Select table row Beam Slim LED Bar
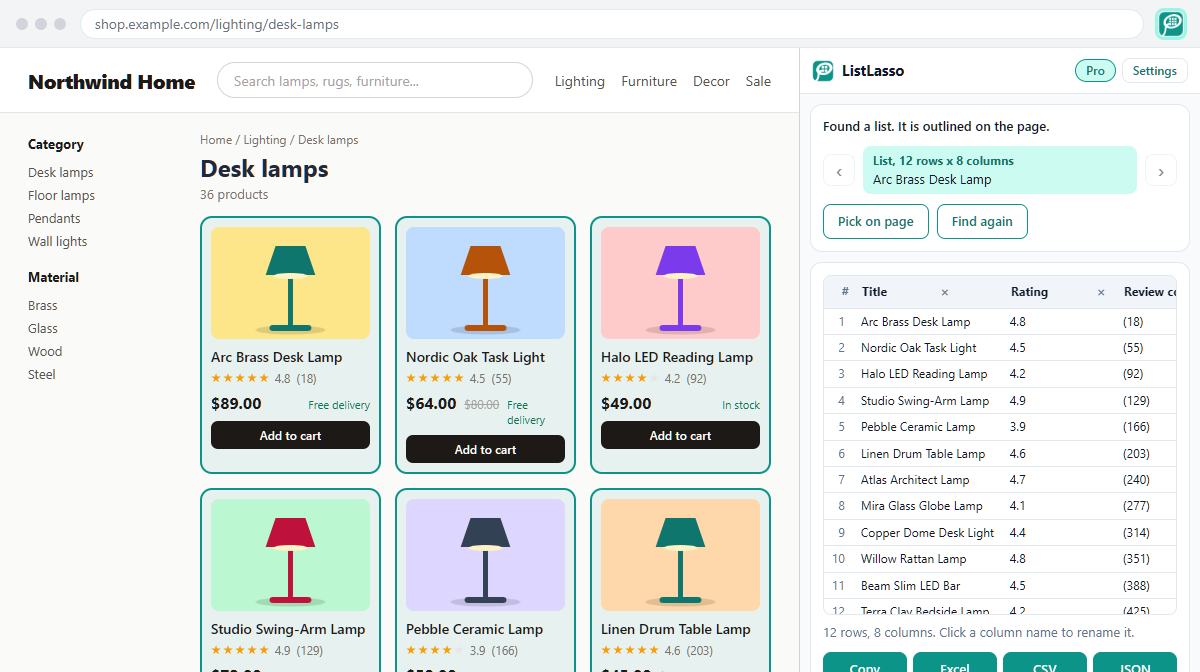 pyautogui.click(x=1000, y=586)
